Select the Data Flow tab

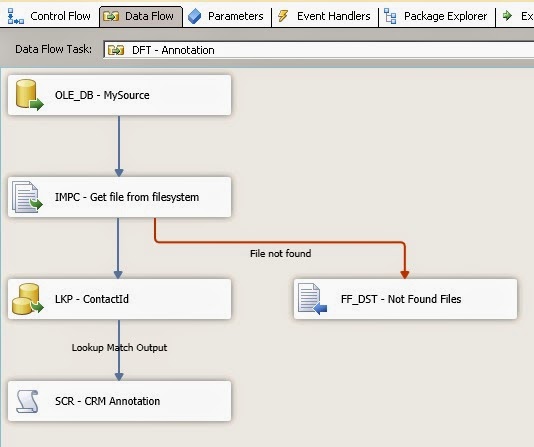coord(141,16)
